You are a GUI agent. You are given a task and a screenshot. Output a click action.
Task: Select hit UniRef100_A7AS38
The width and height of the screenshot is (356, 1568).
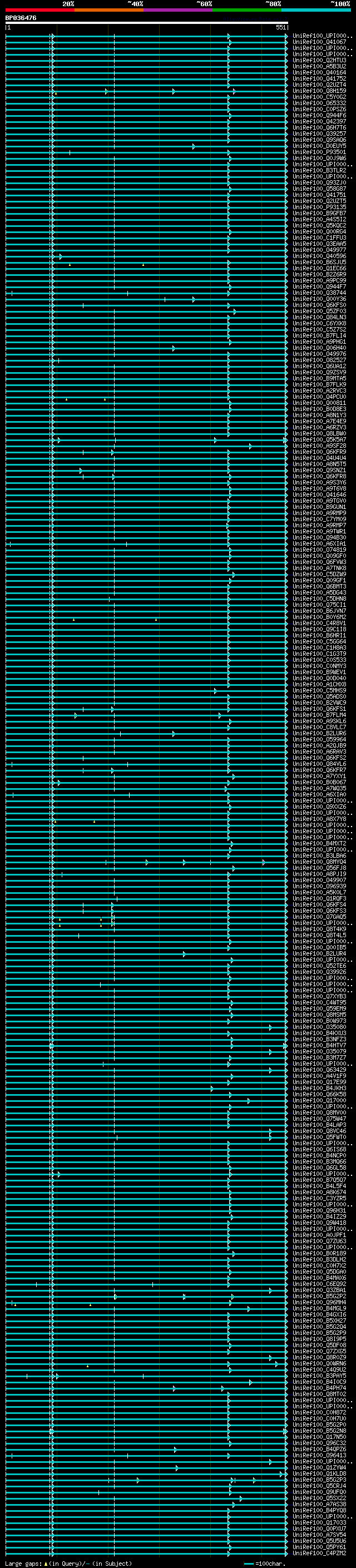click(319, 1504)
